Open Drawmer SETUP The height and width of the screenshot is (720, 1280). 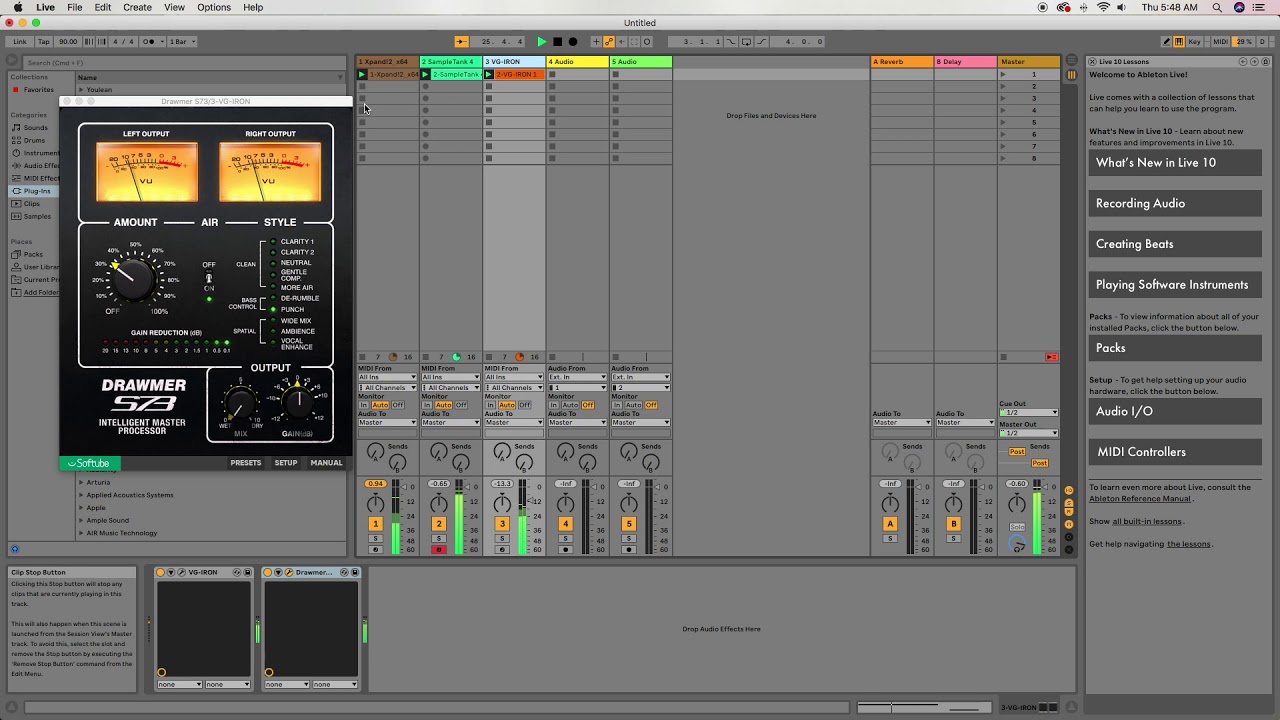tap(286, 463)
